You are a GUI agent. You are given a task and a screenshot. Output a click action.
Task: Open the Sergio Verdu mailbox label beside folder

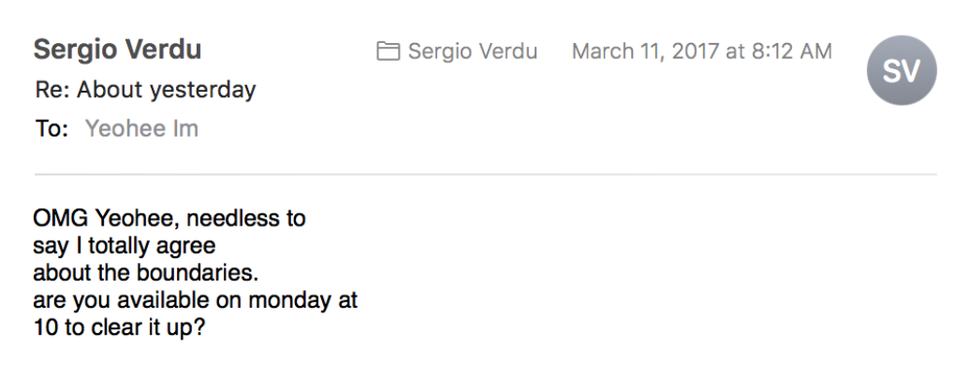point(473,51)
